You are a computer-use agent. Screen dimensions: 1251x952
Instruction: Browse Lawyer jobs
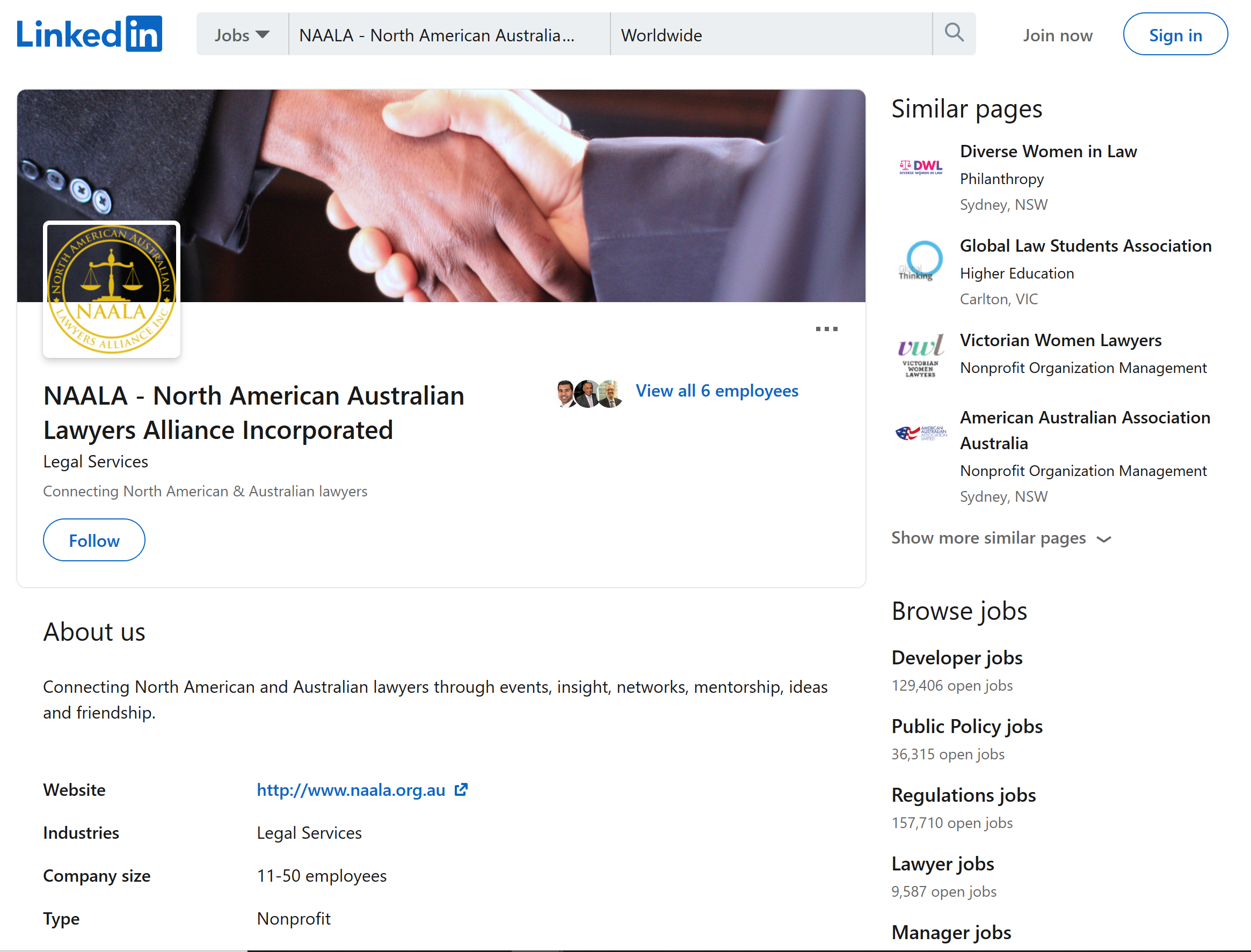point(943,863)
